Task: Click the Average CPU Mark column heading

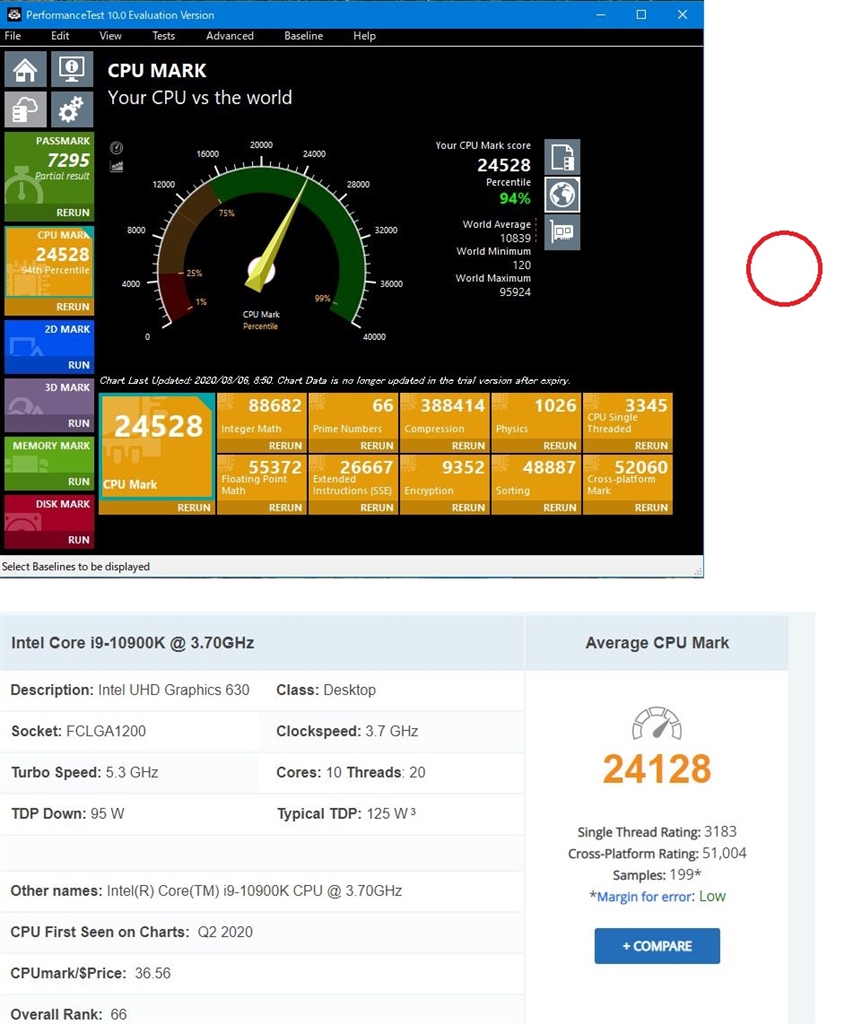Action: tap(657, 643)
